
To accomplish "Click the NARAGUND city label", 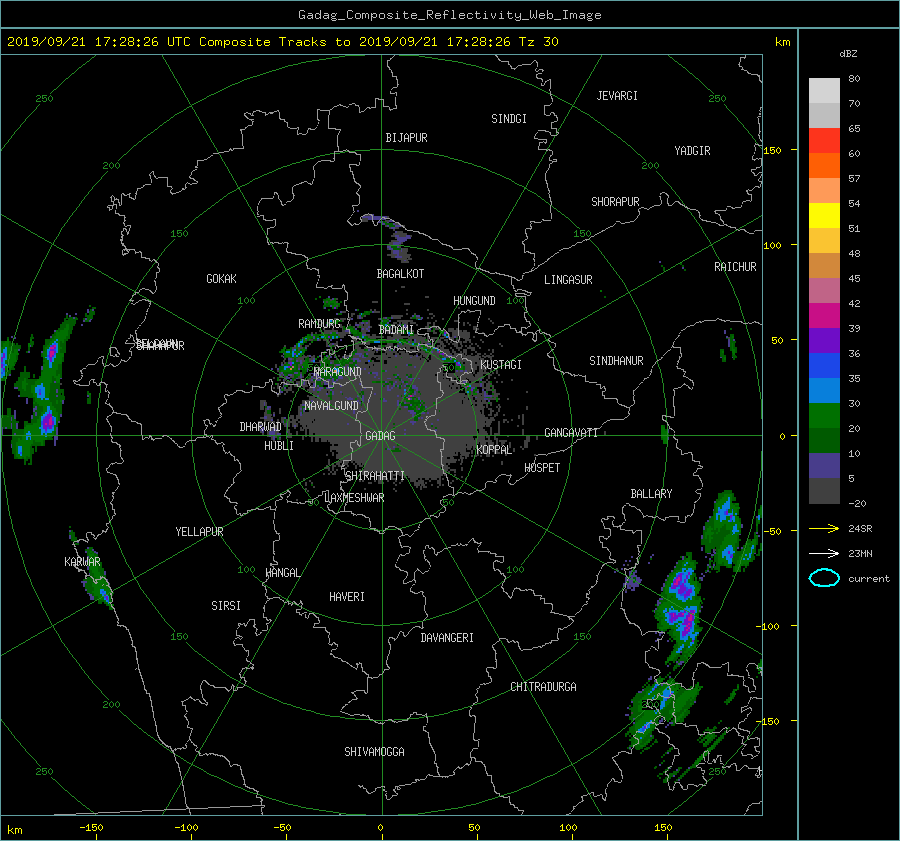I will [338, 372].
